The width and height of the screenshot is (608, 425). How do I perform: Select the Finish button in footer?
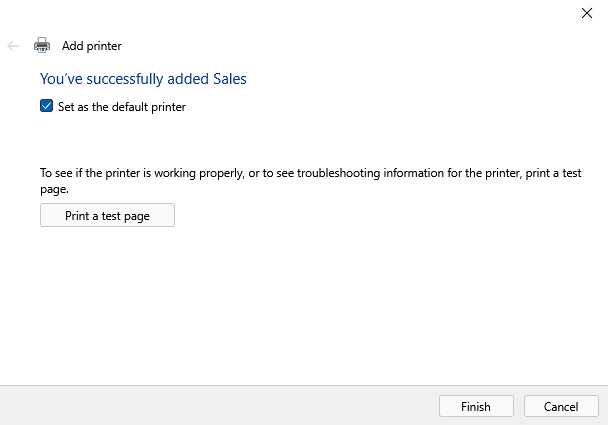coord(476,406)
